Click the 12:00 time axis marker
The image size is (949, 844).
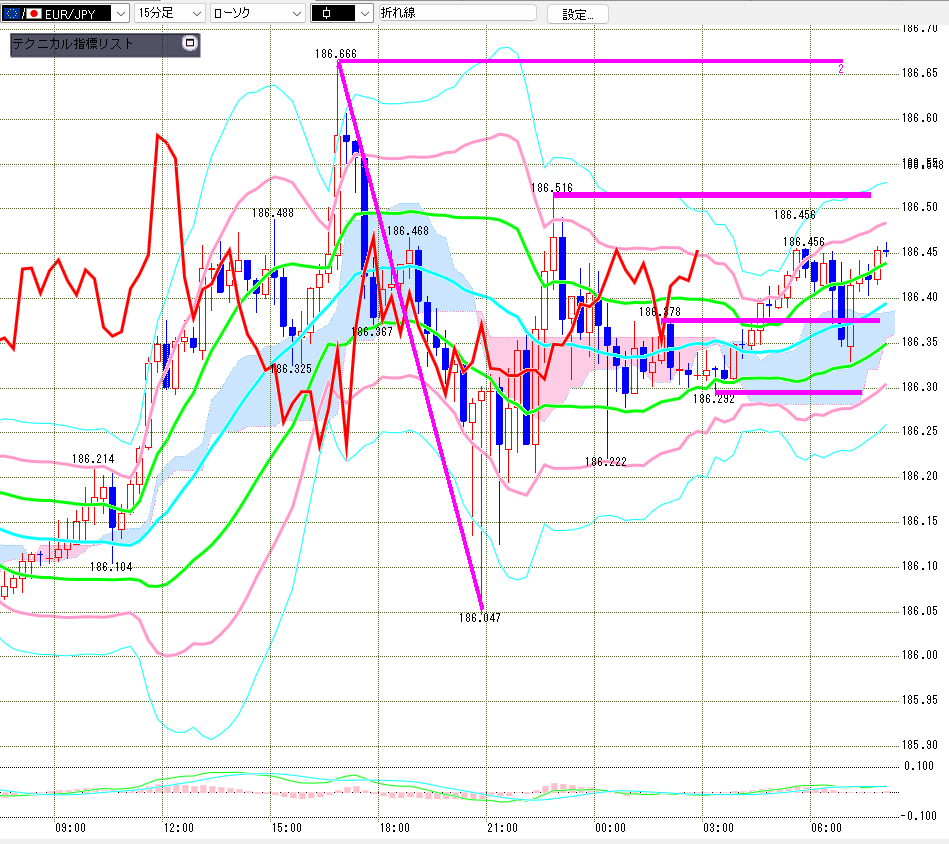tap(179, 828)
